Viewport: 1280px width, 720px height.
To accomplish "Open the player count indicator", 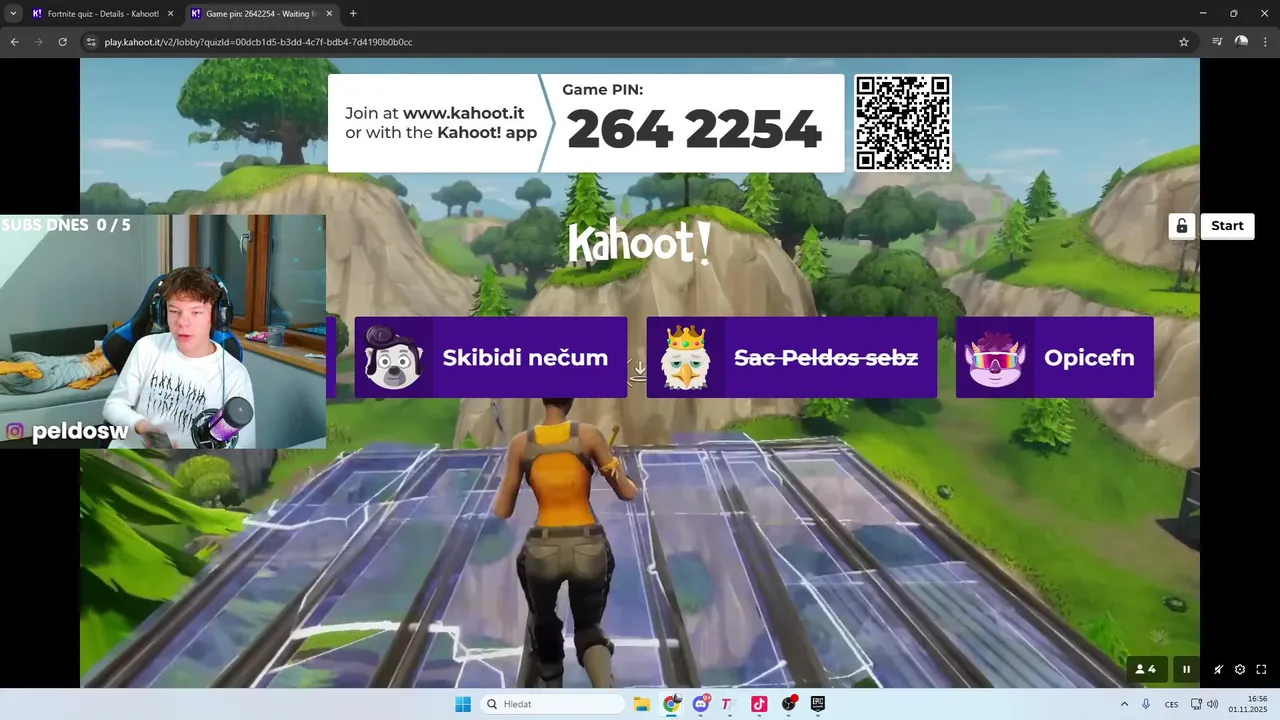I will pos(1146,670).
